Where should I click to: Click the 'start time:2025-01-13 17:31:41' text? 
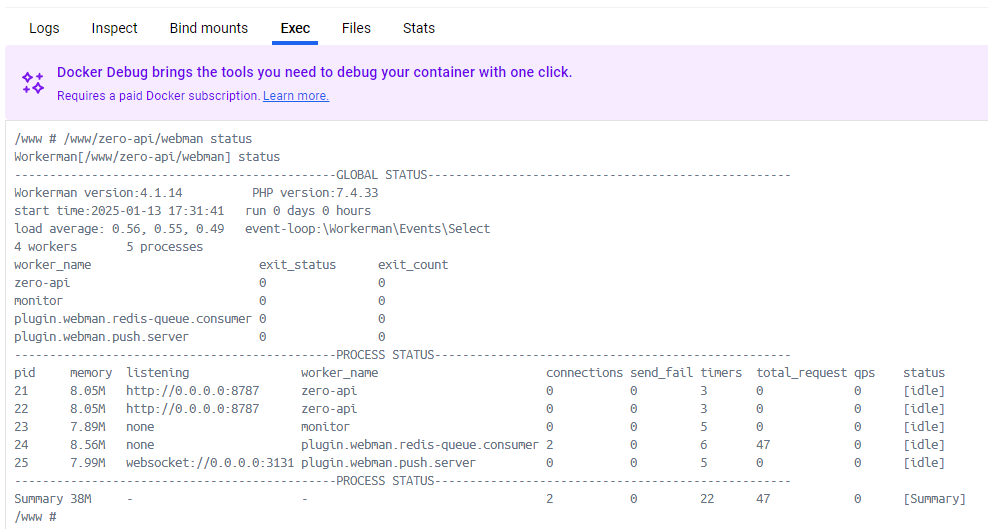[x=119, y=211]
